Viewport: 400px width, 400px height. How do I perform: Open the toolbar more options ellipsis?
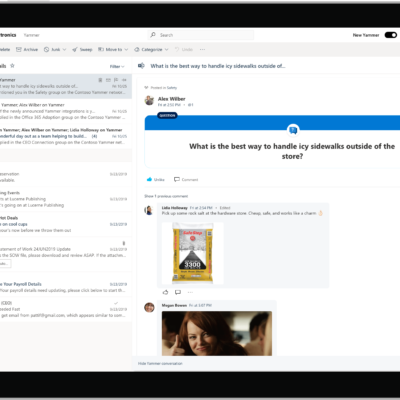(x=202, y=49)
